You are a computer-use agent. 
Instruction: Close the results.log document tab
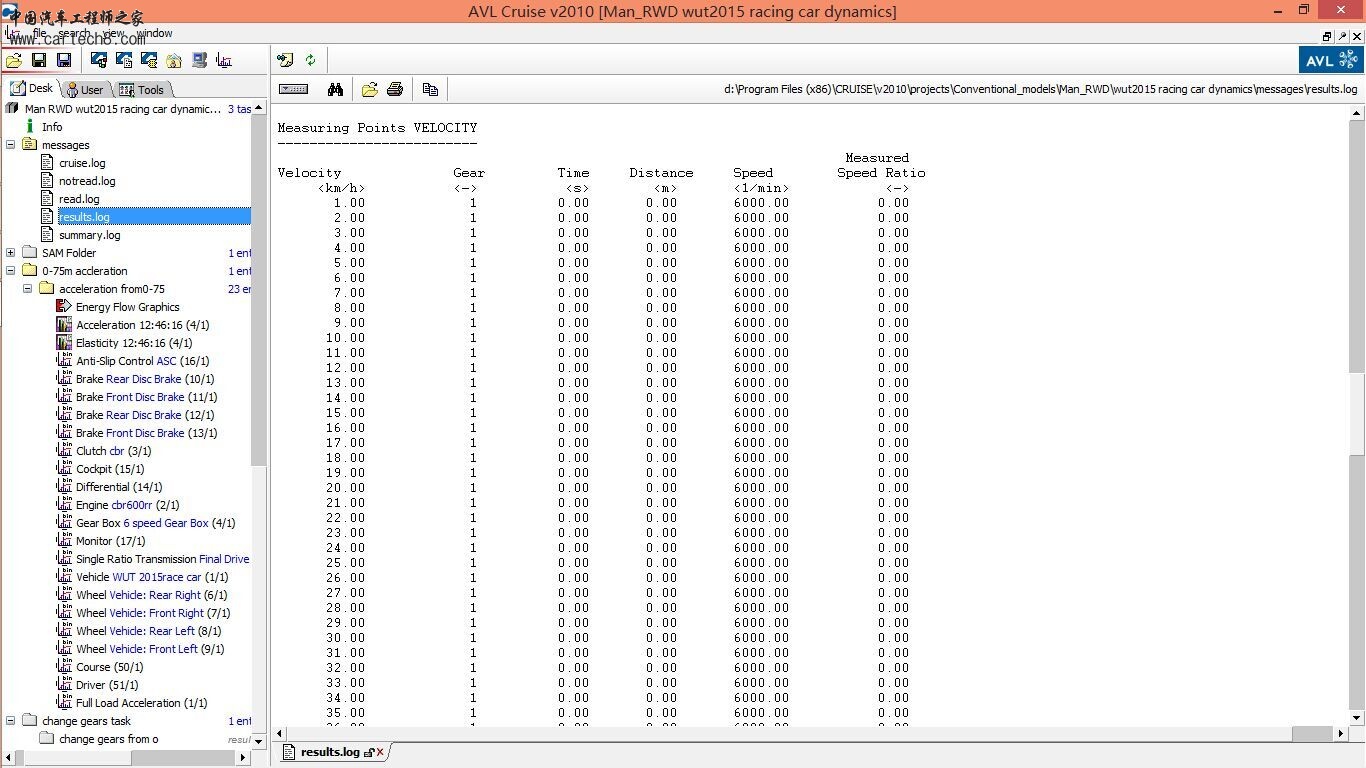[380, 752]
